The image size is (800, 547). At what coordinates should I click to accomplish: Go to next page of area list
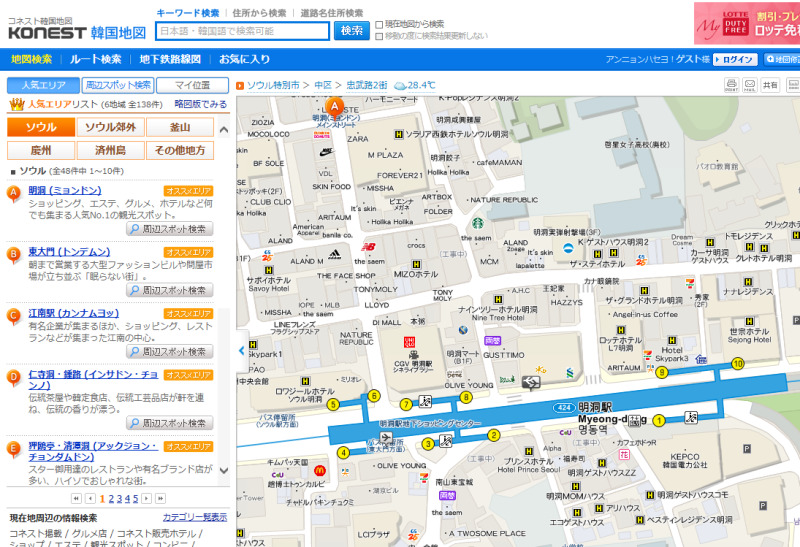pyautogui.click(x=148, y=498)
